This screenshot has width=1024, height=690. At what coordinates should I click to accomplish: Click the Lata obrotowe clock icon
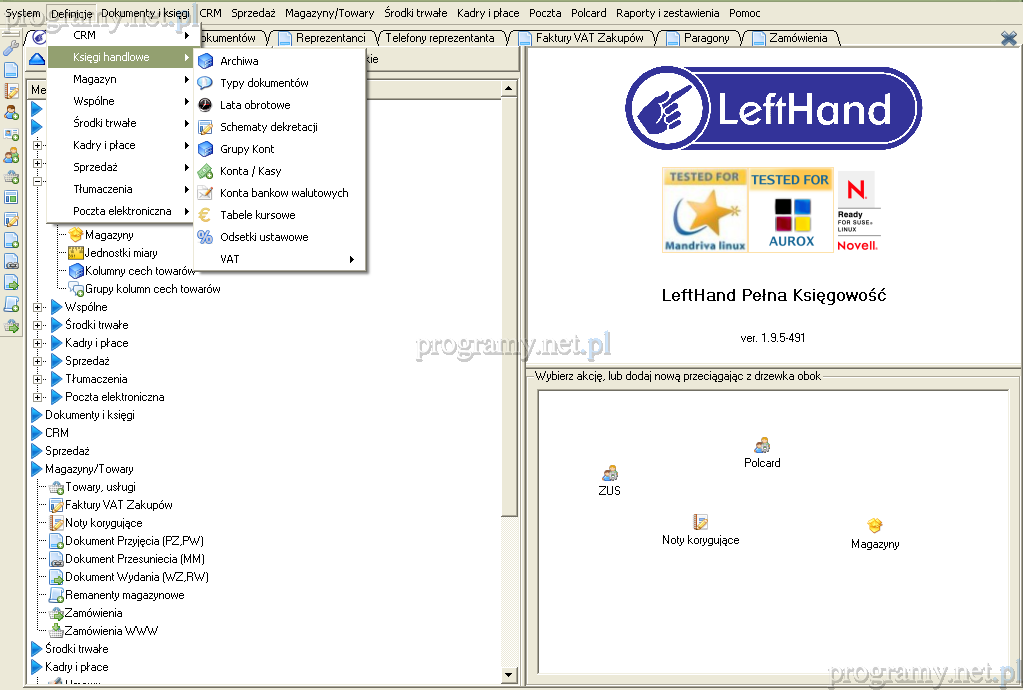click(205, 105)
